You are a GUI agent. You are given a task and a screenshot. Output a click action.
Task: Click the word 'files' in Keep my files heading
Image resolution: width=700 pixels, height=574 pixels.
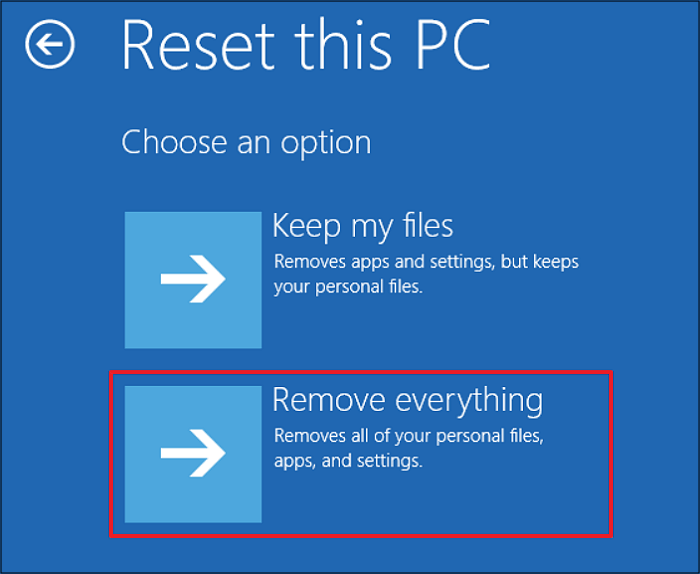pyautogui.click(x=422, y=226)
